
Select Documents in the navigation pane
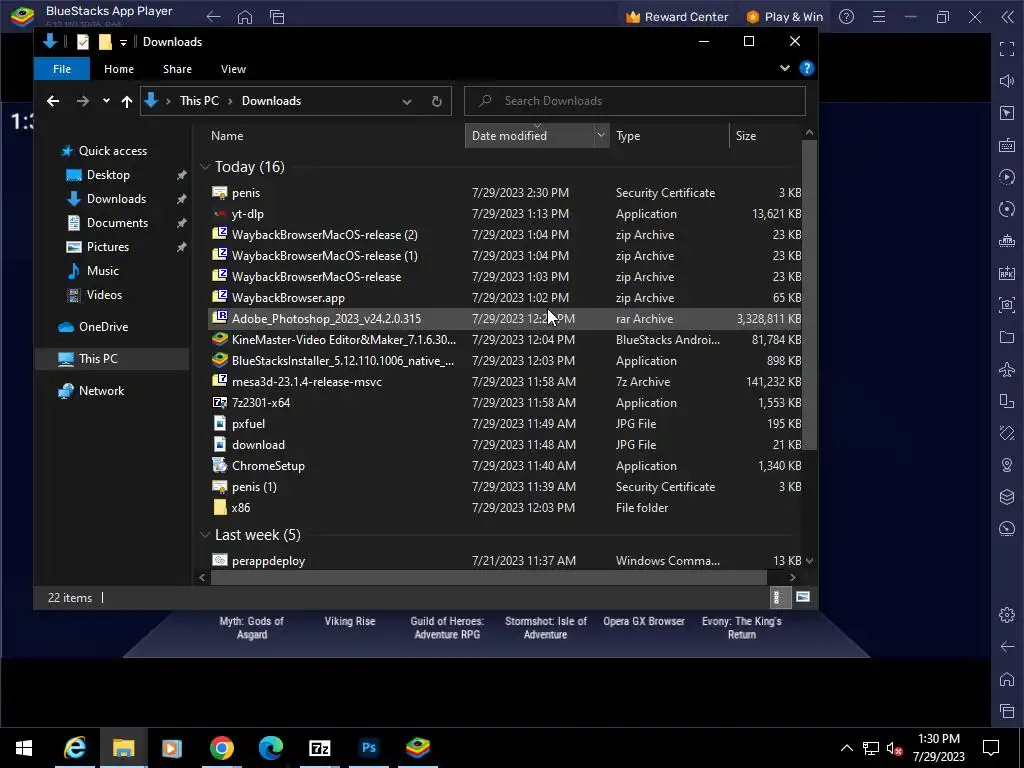point(117,223)
